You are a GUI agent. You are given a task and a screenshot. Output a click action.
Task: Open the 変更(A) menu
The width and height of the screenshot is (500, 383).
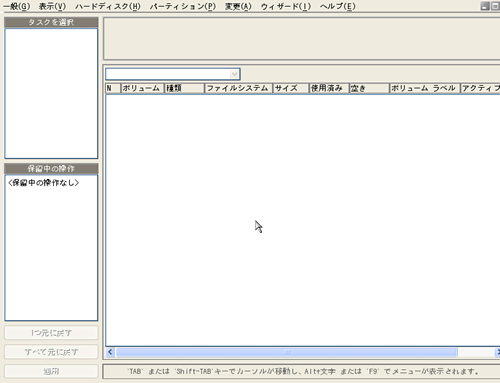click(238, 6)
